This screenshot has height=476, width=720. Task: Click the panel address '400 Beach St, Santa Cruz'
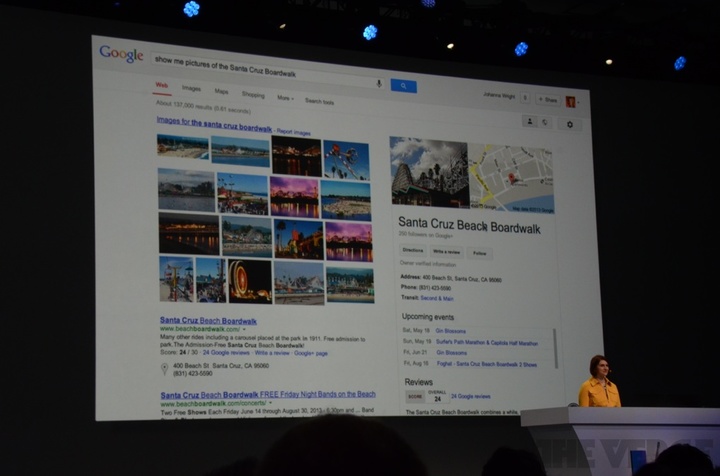pyautogui.click(x=461, y=279)
